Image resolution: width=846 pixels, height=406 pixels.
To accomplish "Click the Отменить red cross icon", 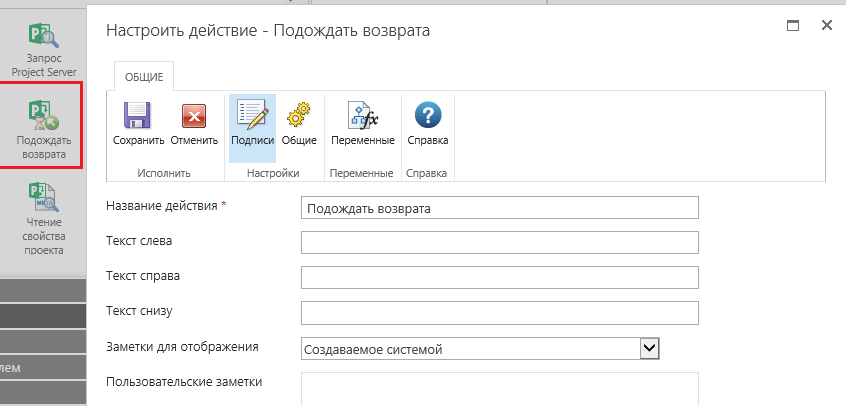I will point(194,116).
